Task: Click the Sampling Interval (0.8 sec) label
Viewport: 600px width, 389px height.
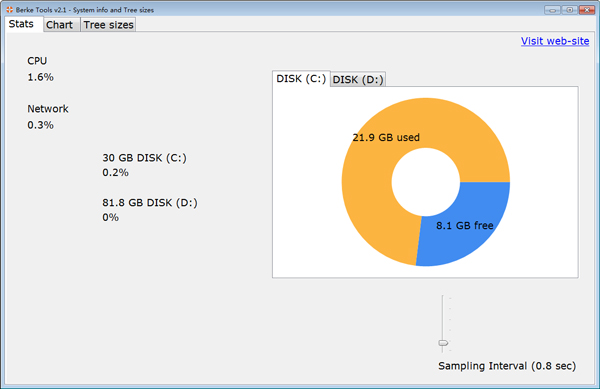Action: click(x=507, y=366)
